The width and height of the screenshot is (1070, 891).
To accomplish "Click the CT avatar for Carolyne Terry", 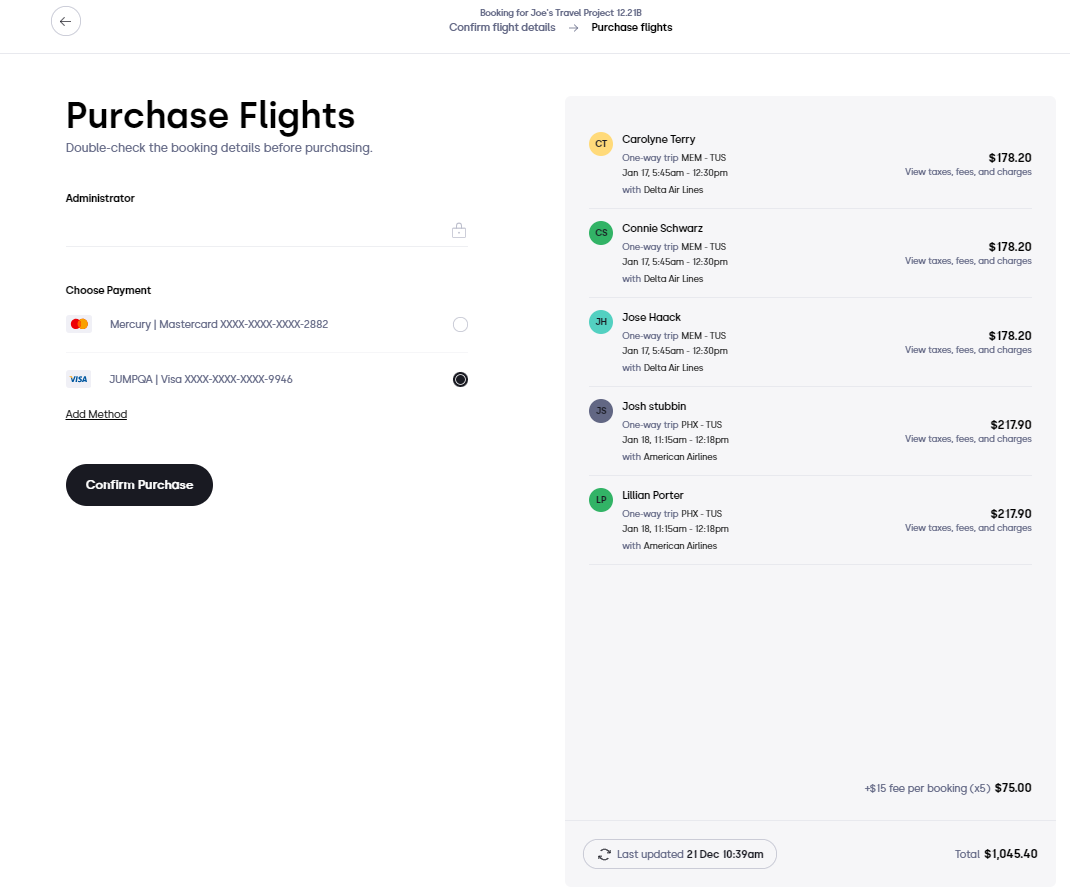I will pos(601,144).
